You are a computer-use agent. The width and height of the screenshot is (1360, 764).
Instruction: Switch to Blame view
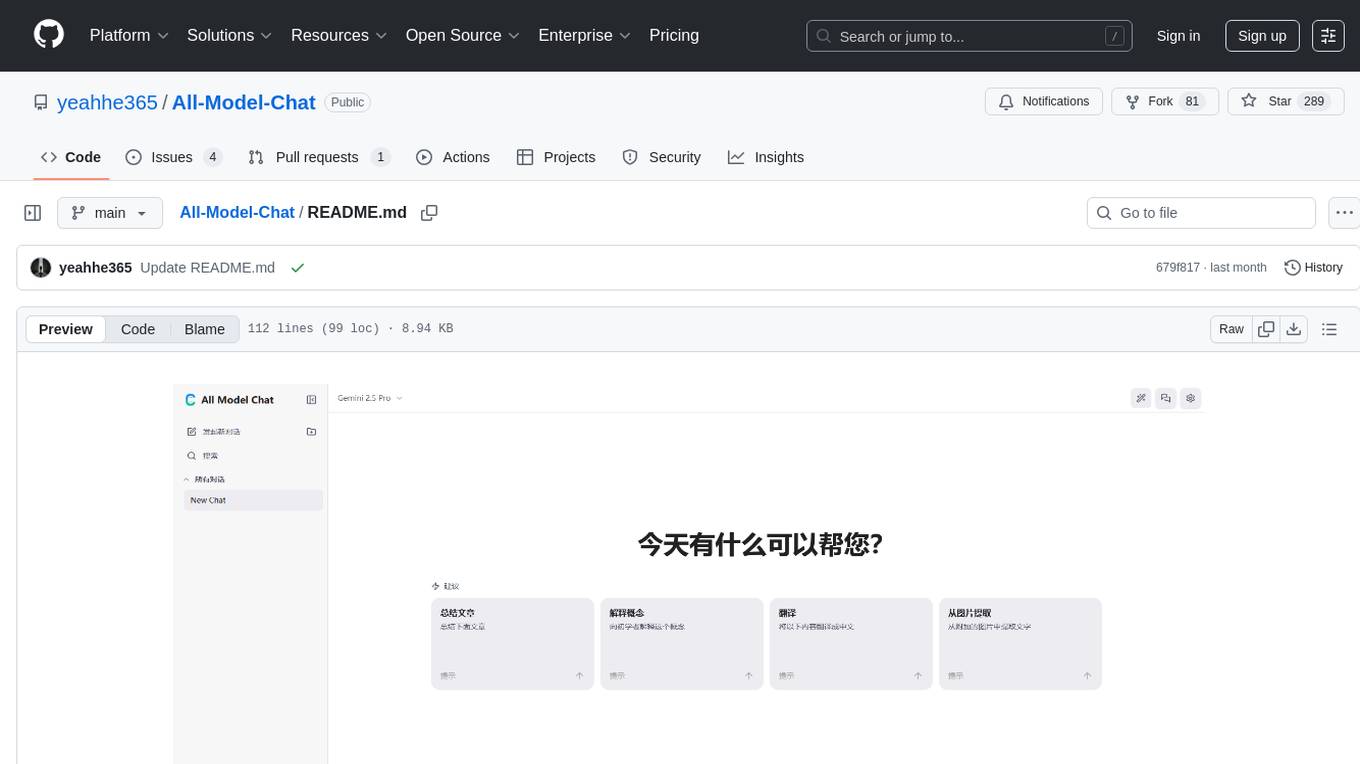coord(204,329)
